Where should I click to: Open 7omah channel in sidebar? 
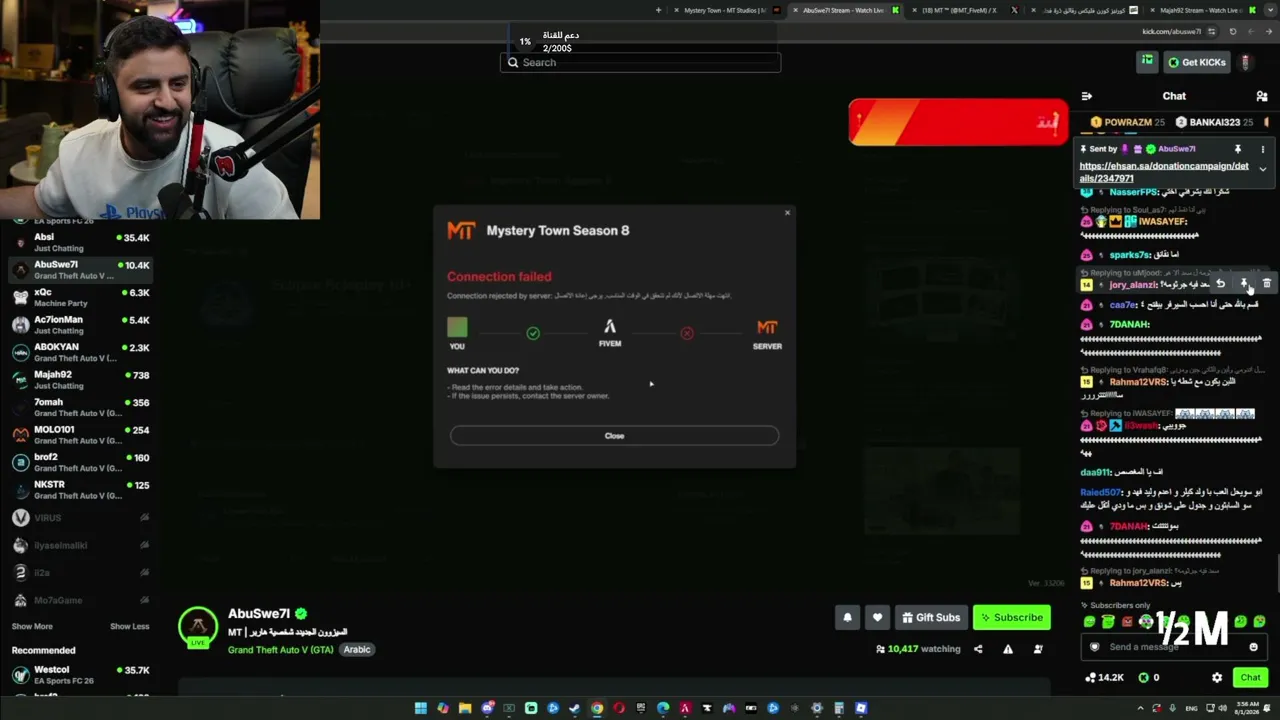tap(80, 407)
